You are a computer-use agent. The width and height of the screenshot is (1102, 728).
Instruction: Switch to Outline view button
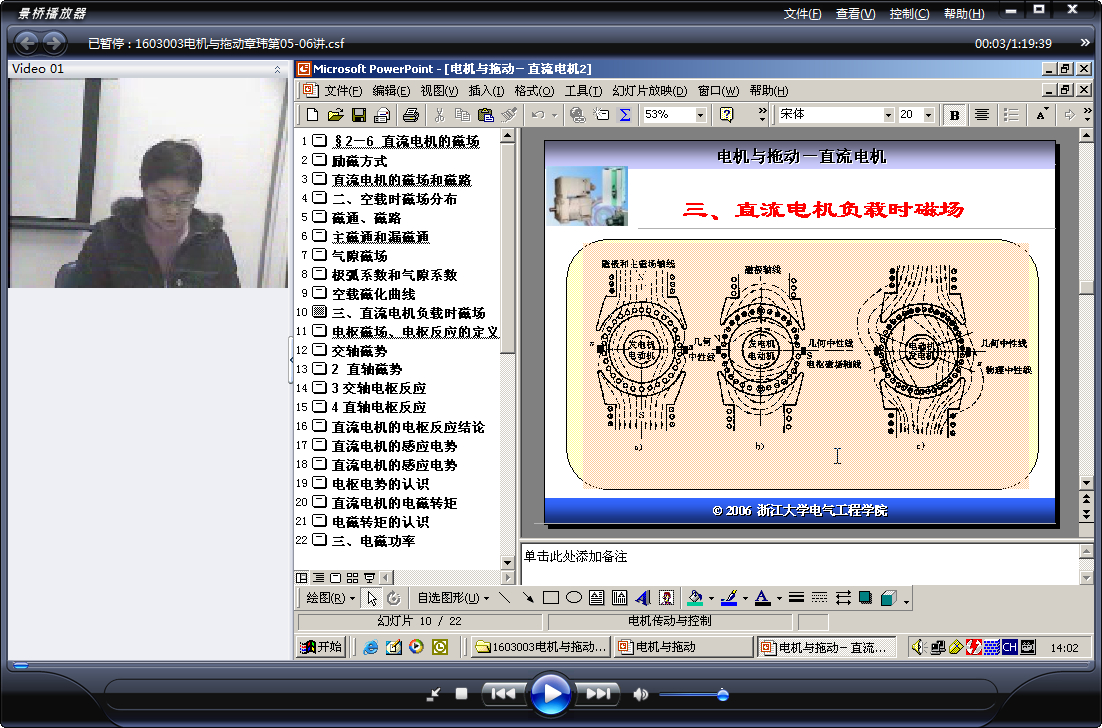(318, 578)
